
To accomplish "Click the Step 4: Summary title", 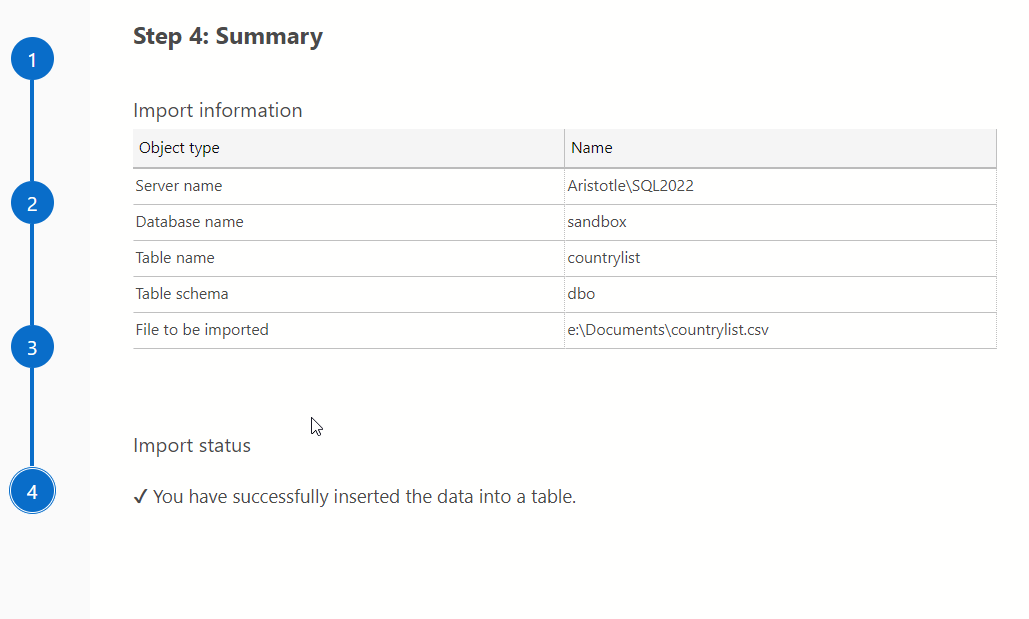I will click(x=228, y=37).
